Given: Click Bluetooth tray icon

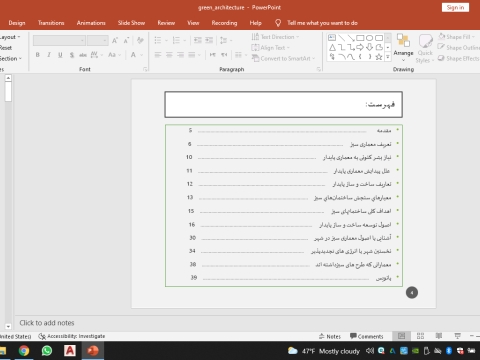Looking at the screenshot, I should point(449,351).
